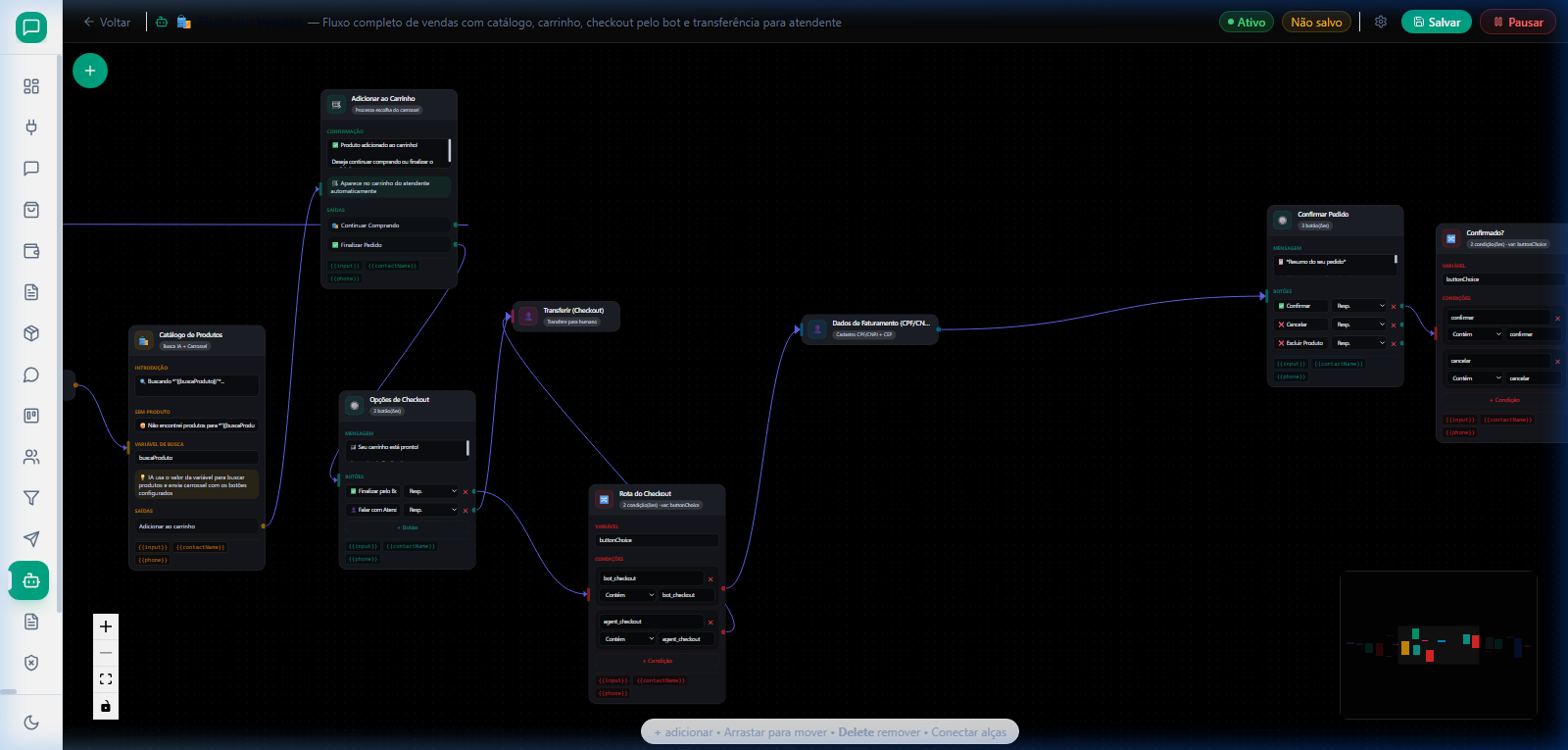The height and width of the screenshot is (750, 1568).
Task: Click the fit-view canvas control
Action: click(106, 679)
